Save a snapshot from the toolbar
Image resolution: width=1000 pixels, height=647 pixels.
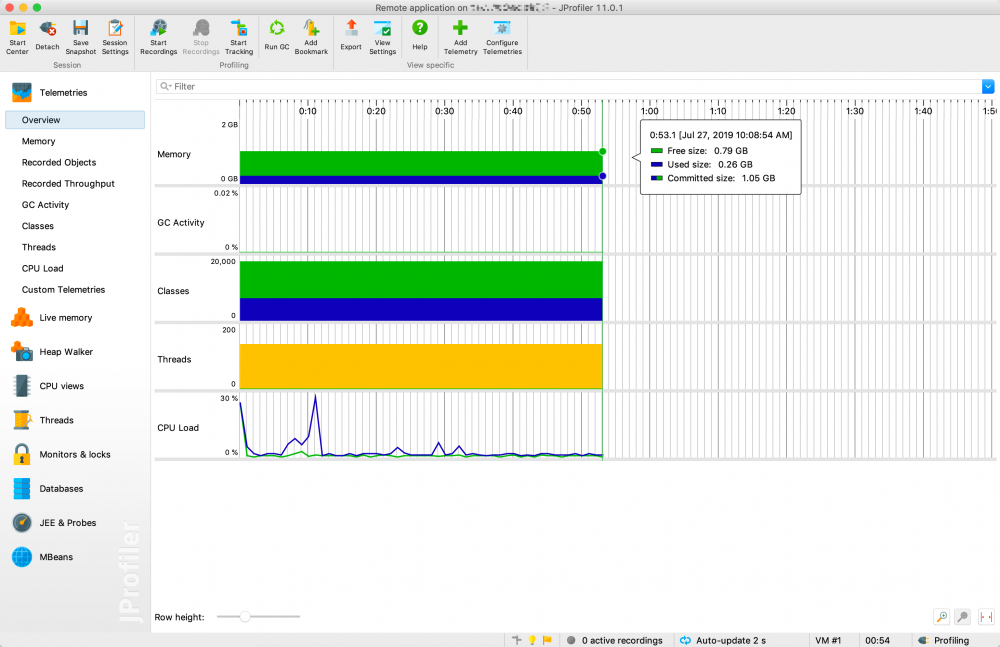81,36
